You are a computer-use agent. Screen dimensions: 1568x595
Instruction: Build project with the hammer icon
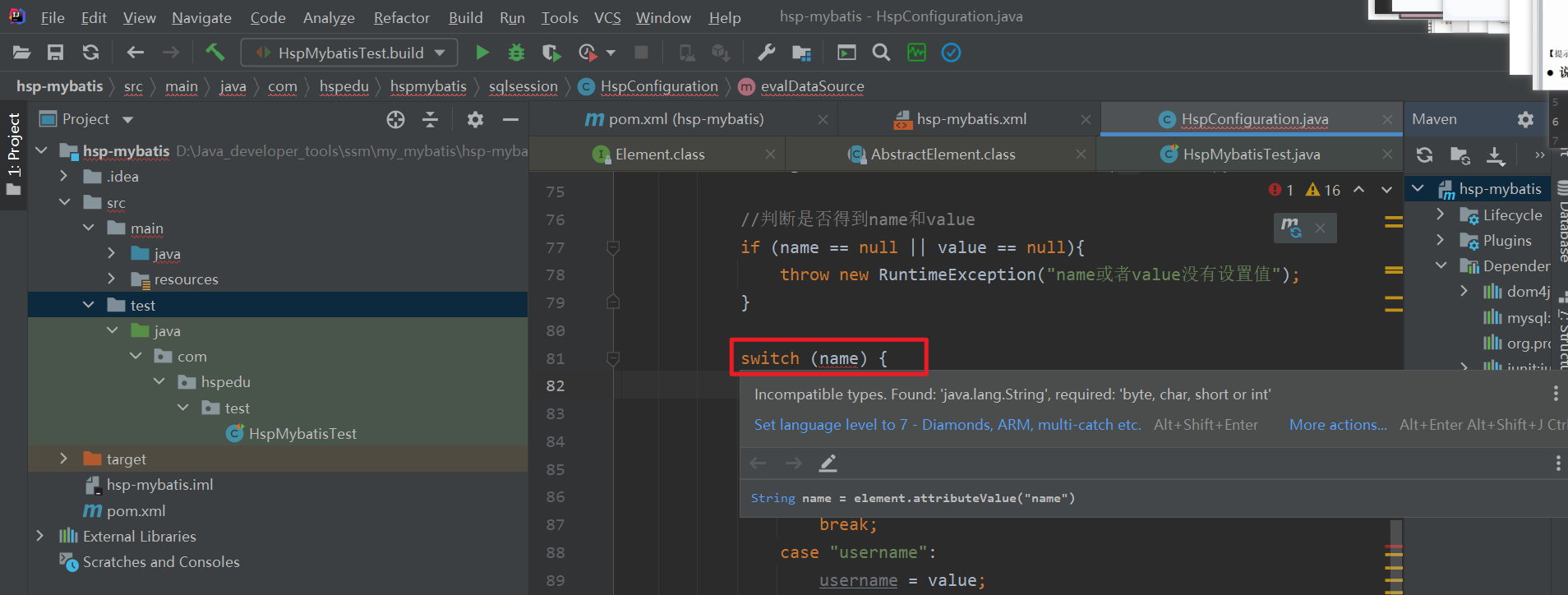pos(214,53)
